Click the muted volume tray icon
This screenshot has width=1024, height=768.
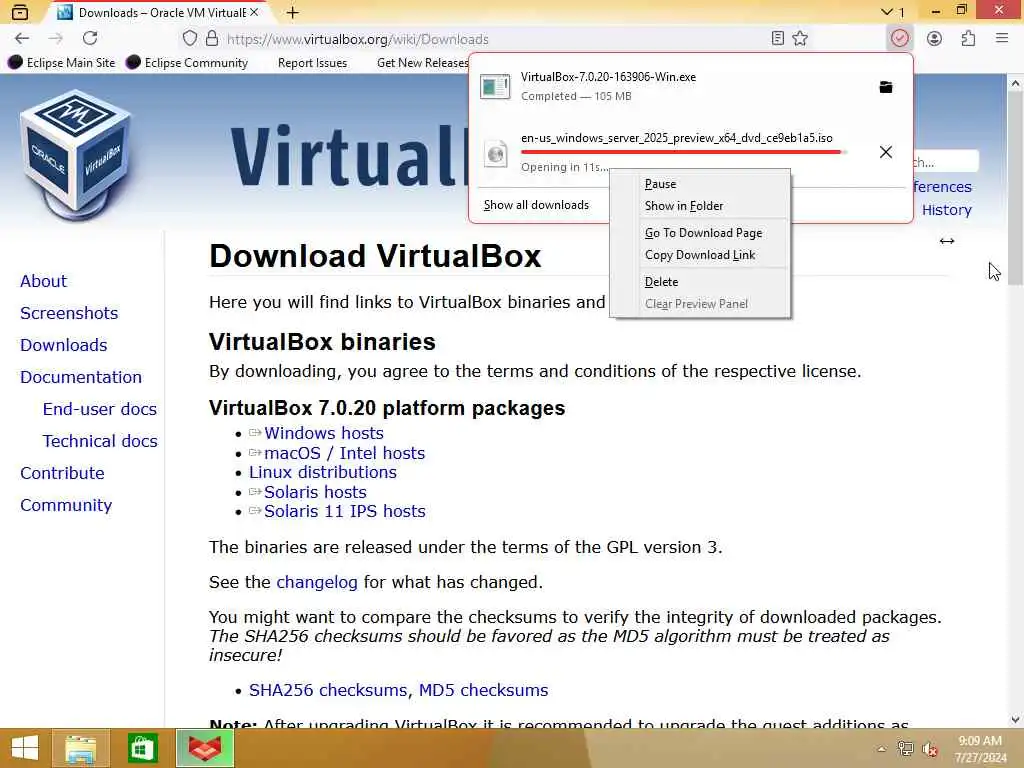[x=929, y=749]
